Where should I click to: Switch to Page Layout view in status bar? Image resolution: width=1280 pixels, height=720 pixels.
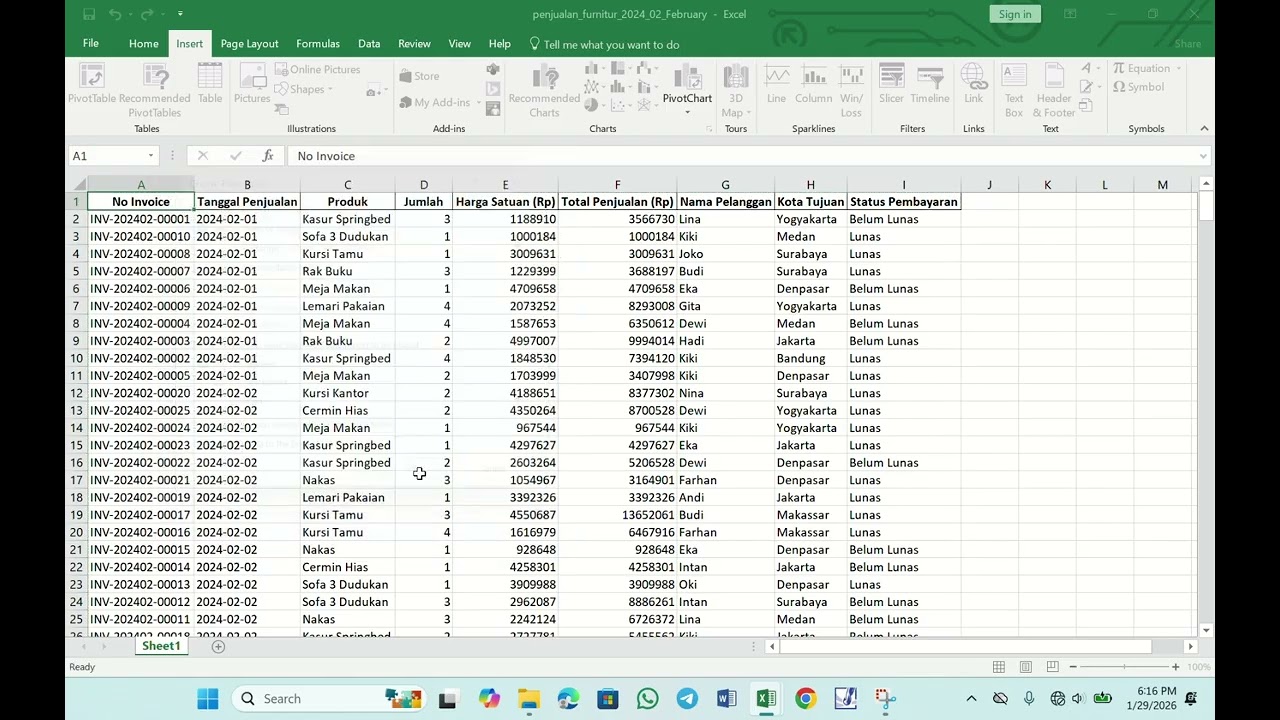pos(1025,667)
